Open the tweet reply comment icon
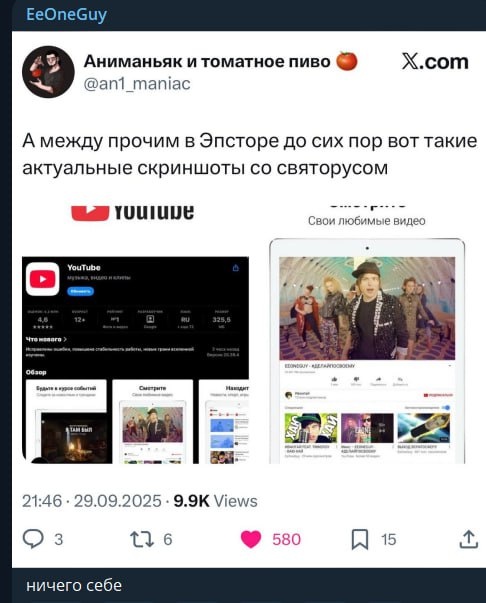Screen dimensions: 486x603 coord(33,539)
